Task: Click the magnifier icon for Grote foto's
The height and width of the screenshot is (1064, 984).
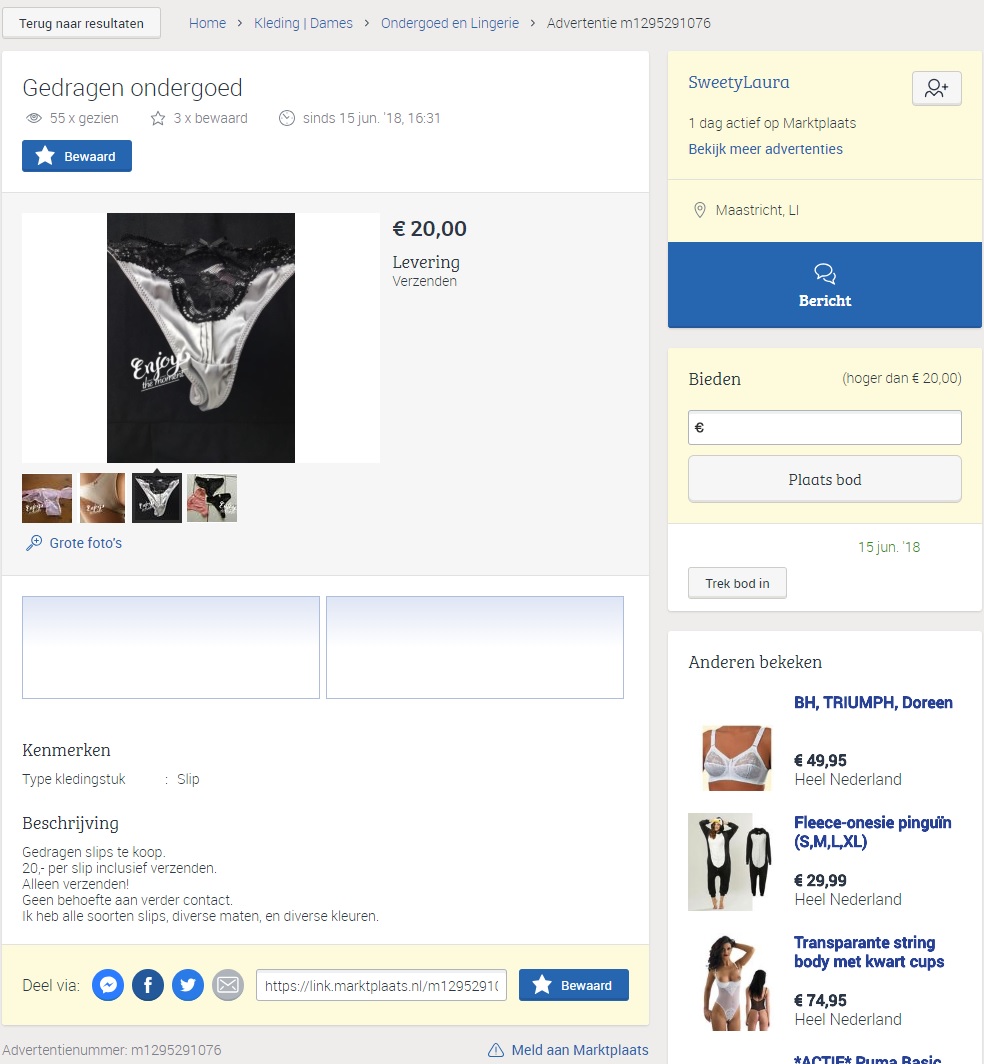Action: pos(34,543)
